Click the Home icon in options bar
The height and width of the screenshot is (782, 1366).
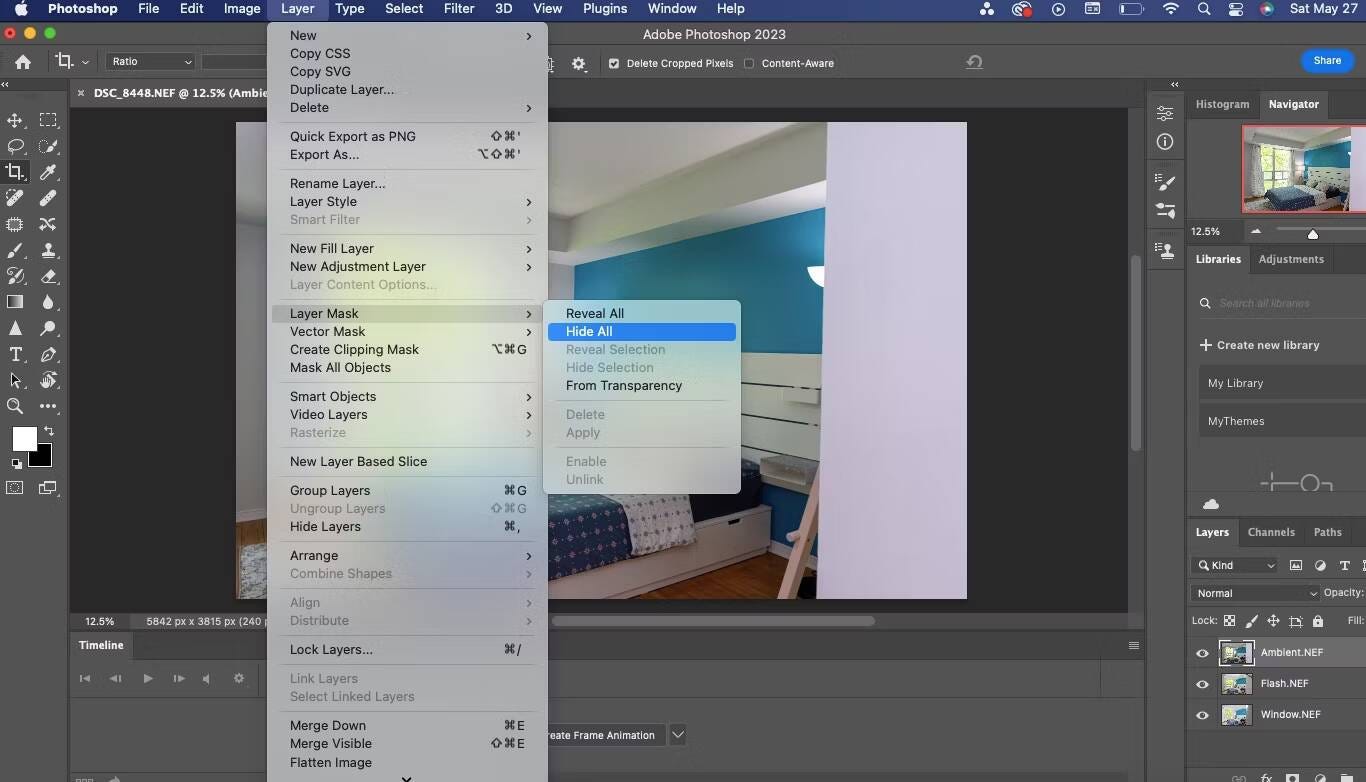click(x=22, y=62)
